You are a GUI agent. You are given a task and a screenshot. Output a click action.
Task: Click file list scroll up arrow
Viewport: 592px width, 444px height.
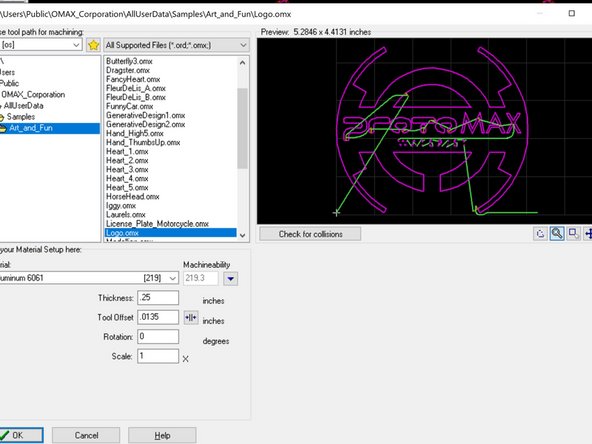[x=243, y=62]
